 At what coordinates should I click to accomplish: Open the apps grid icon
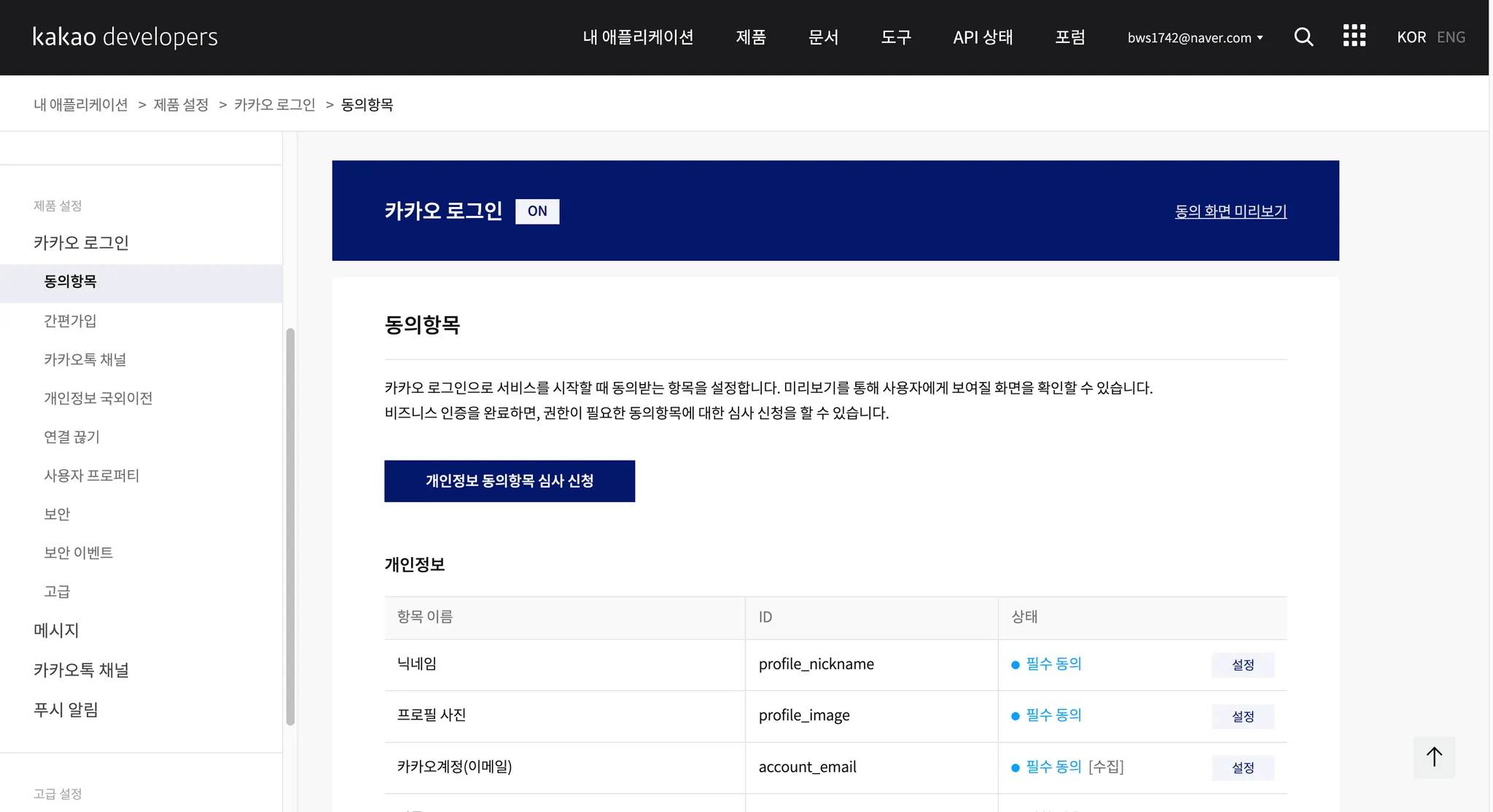[x=1354, y=36]
